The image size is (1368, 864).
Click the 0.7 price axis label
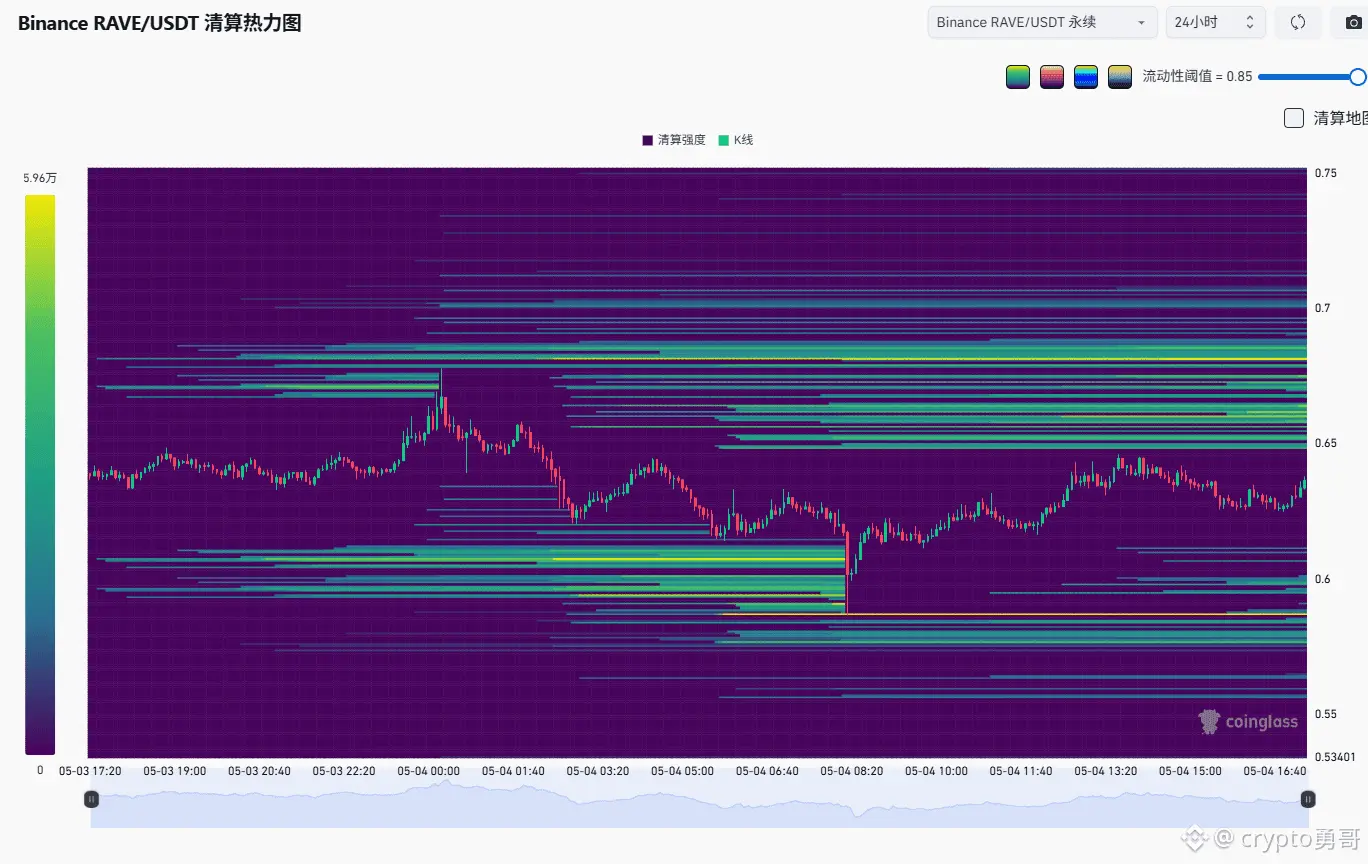click(x=1322, y=308)
